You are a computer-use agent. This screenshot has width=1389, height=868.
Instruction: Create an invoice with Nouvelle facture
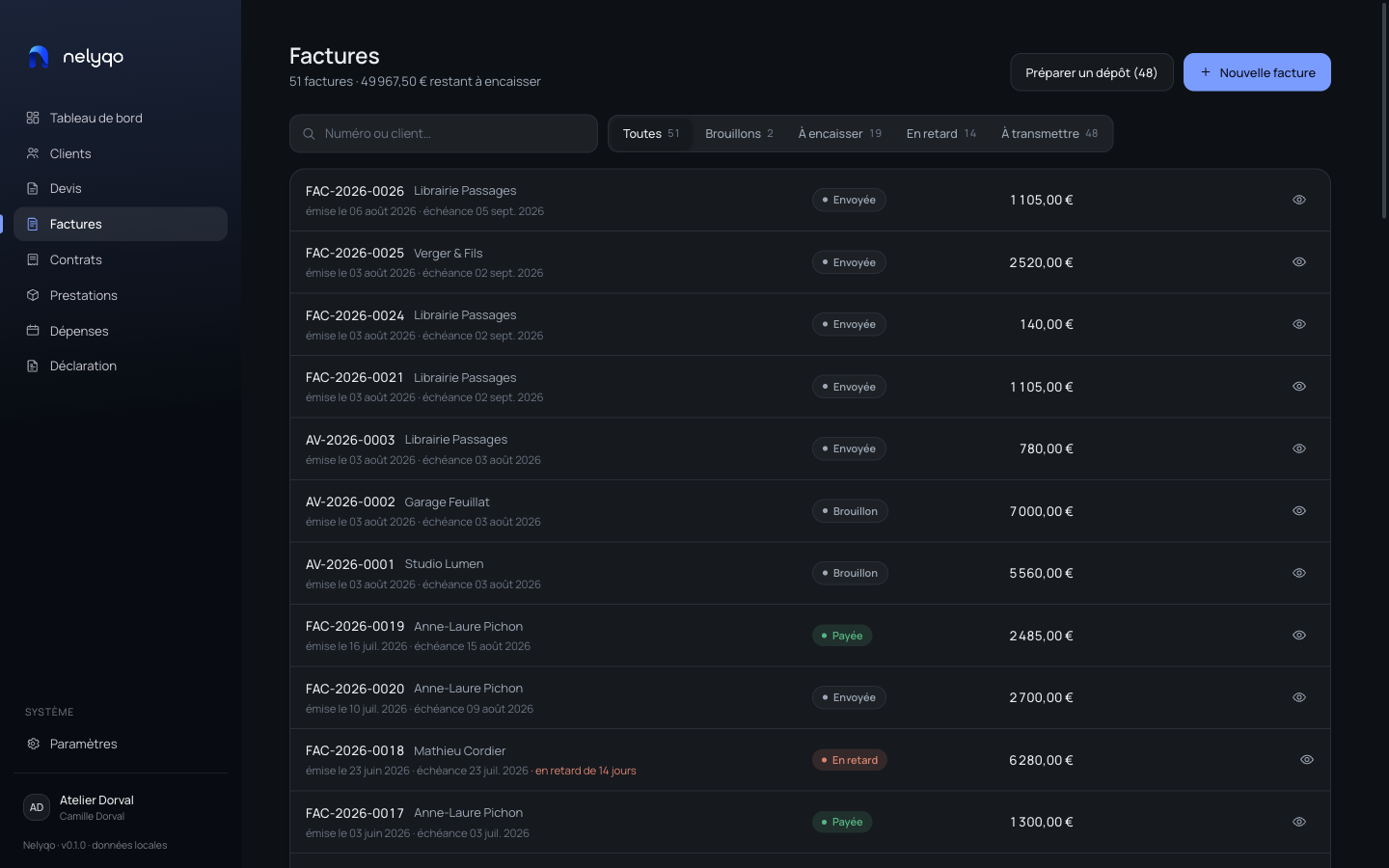click(x=1257, y=72)
